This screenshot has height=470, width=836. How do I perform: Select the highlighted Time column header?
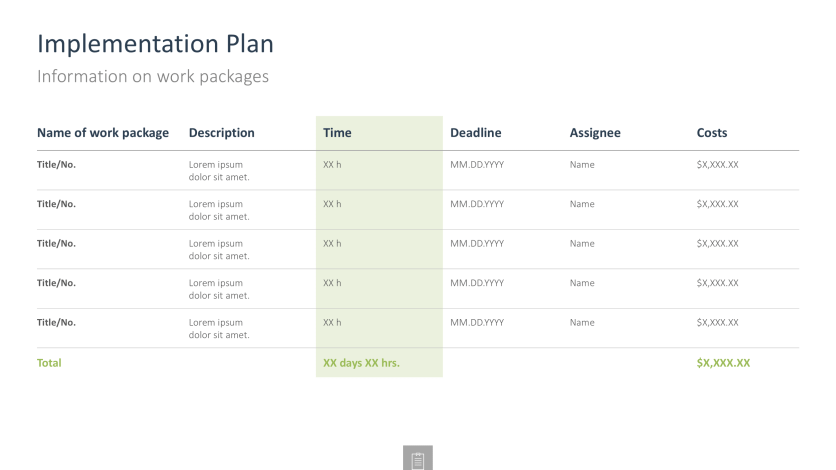click(338, 133)
